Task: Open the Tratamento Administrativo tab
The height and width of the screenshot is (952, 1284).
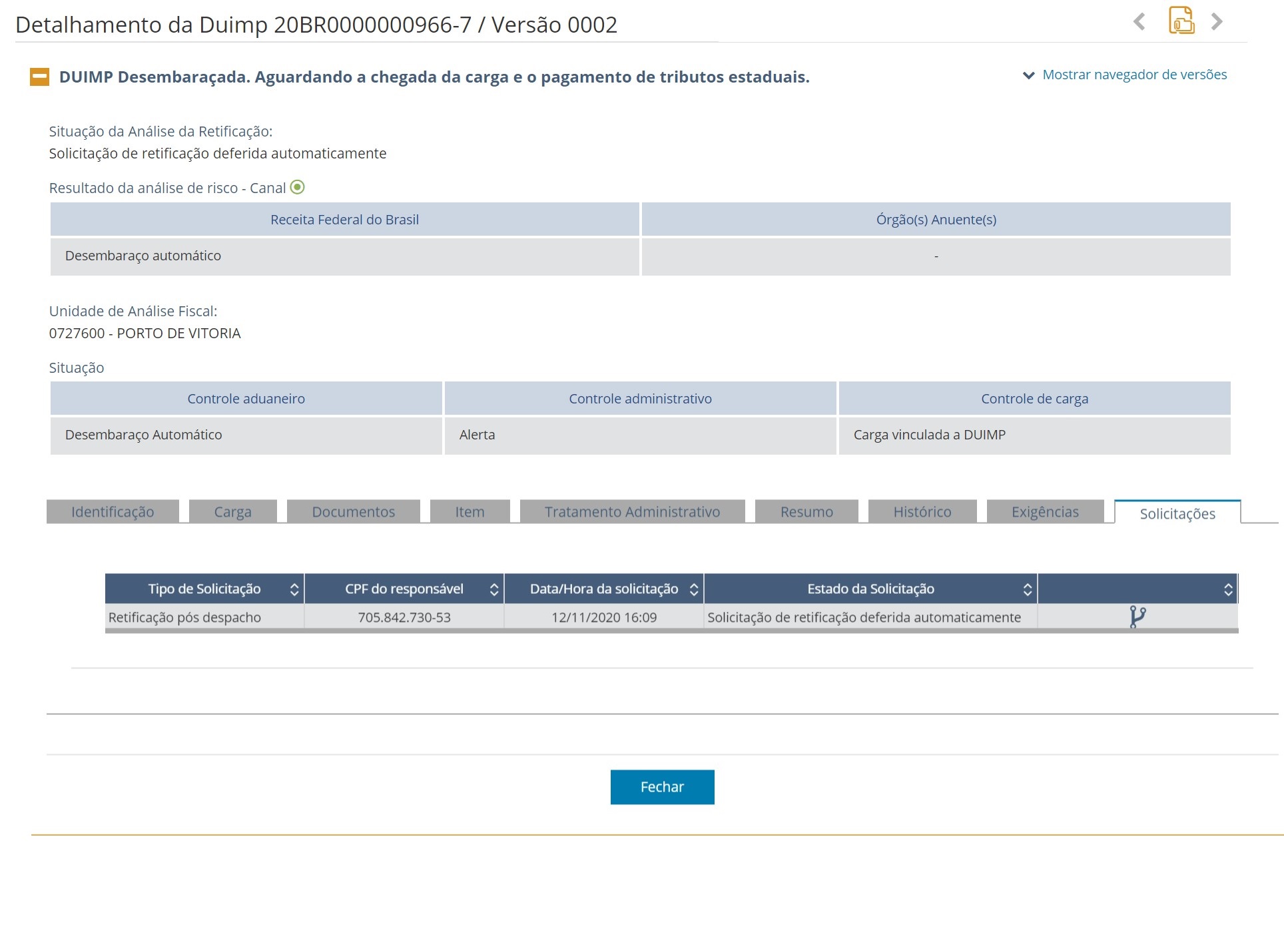Action: [632, 511]
